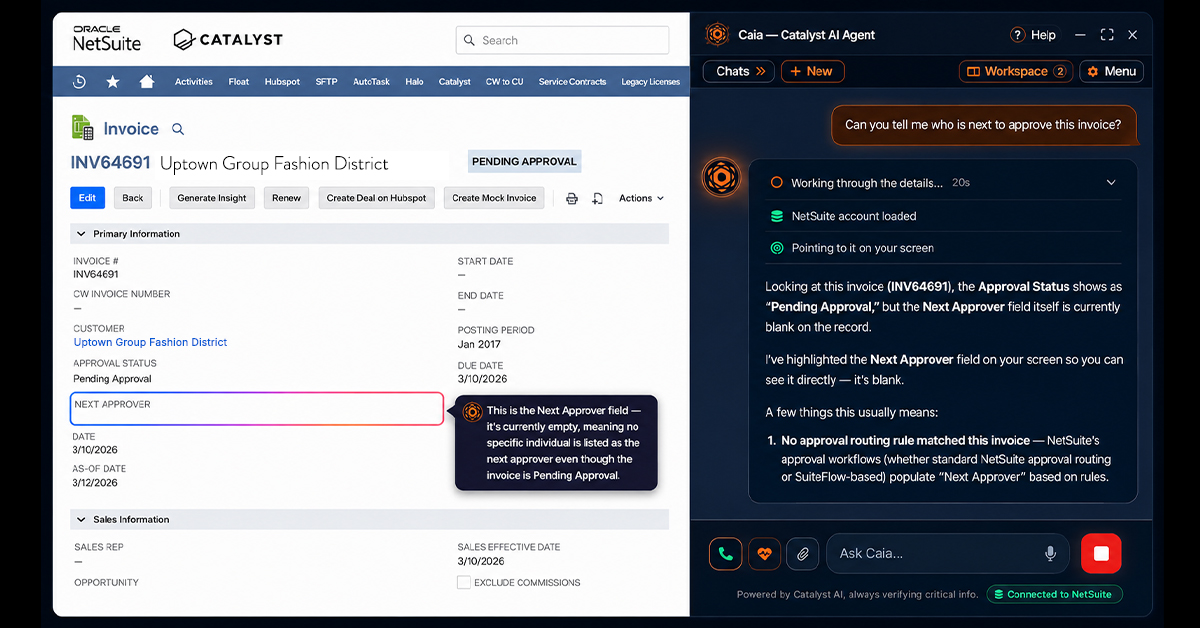The image size is (1200, 628).
Task: Click the target icon by Pointing to it
Action: 777,248
